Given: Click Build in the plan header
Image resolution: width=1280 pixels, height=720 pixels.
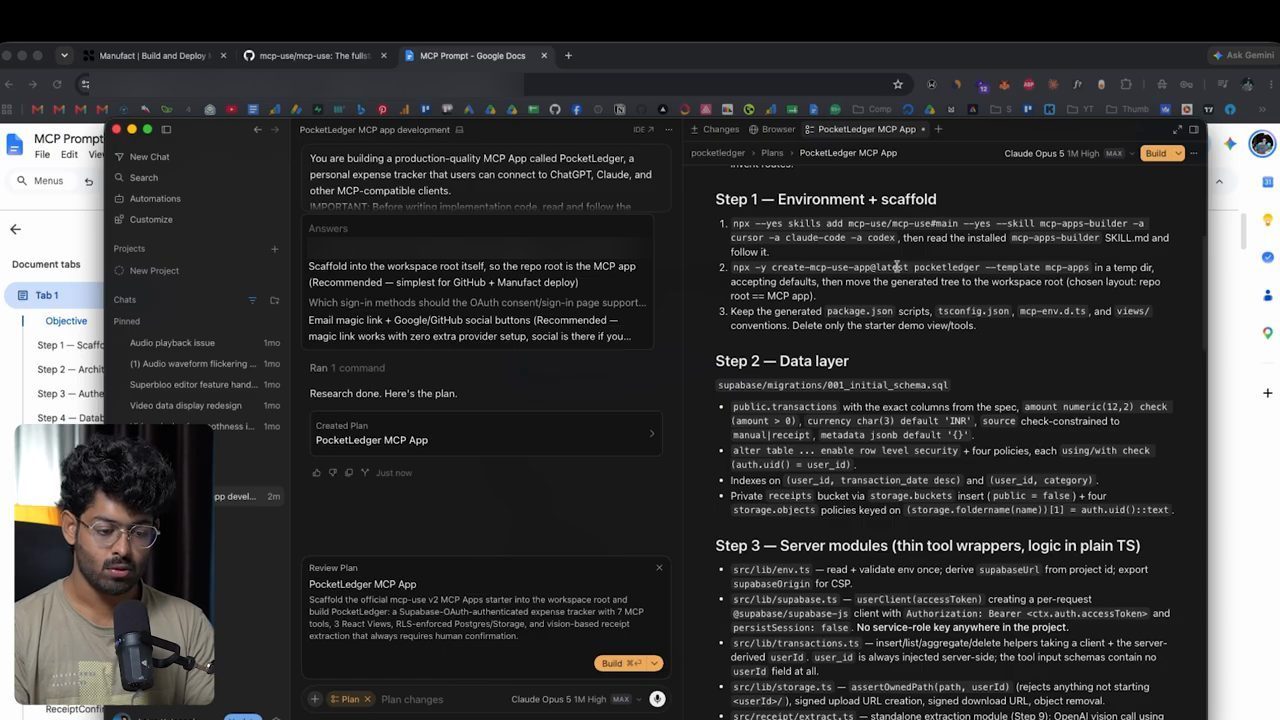Looking at the screenshot, I should pyautogui.click(x=1156, y=153).
